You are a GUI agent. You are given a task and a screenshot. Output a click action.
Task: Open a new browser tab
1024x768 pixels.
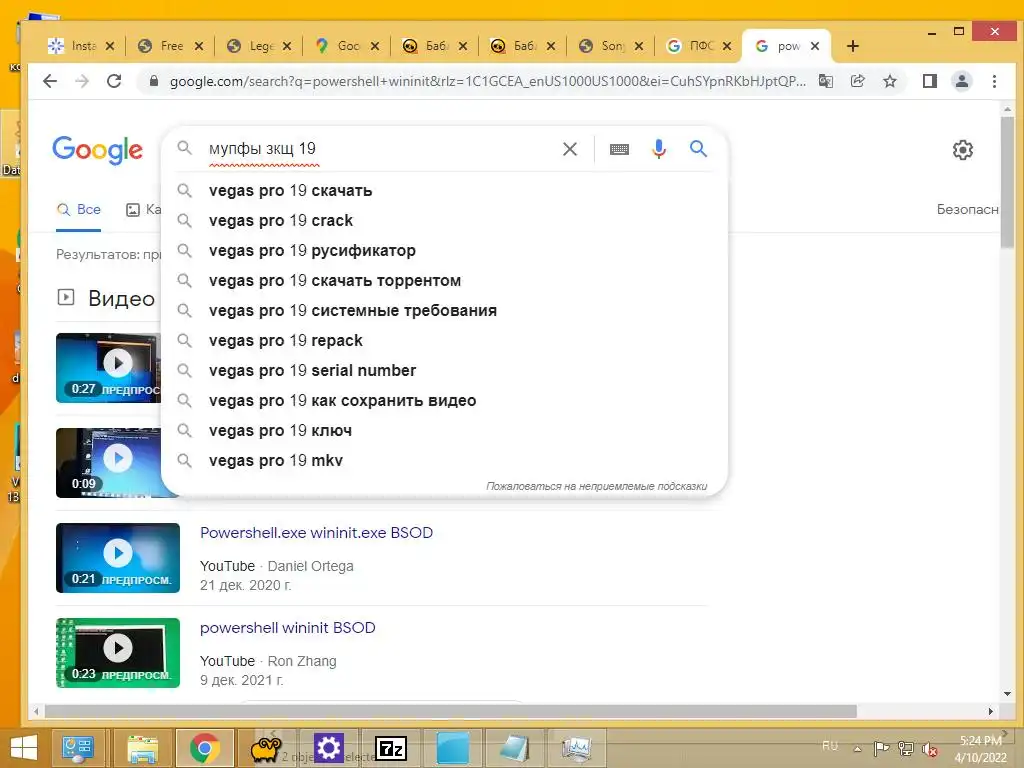[852, 46]
